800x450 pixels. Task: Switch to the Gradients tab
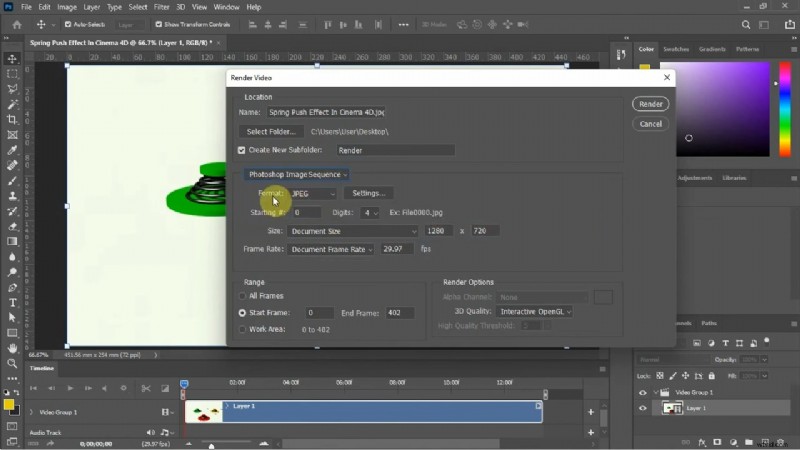(x=712, y=49)
